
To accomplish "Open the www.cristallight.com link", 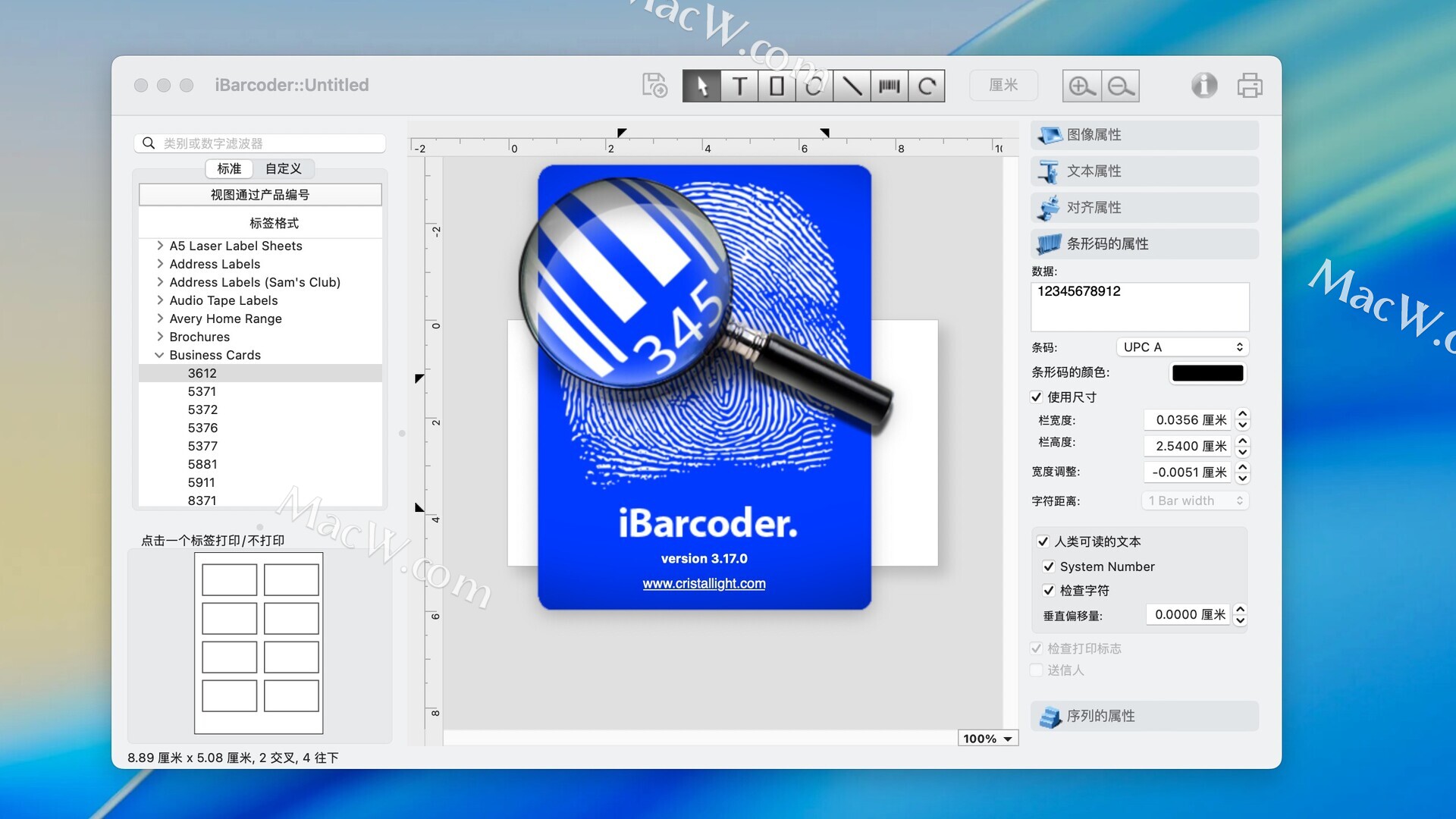I will point(704,583).
